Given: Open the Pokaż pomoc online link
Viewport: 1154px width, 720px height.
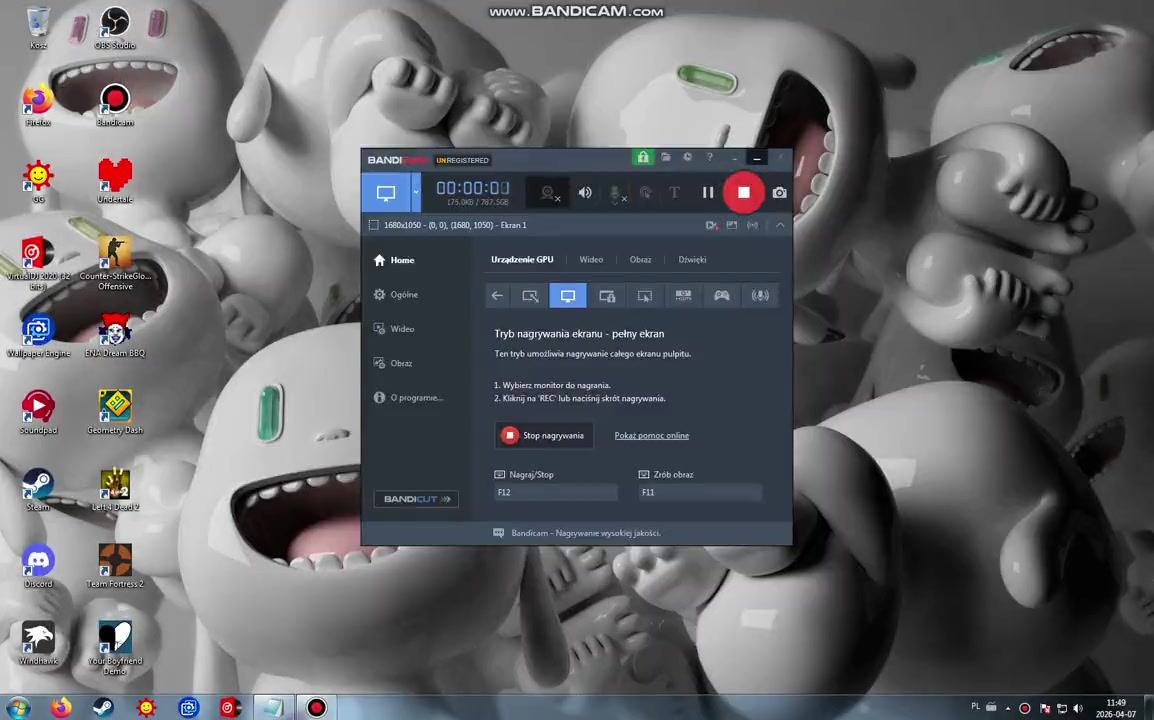Looking at the screenshot, I should 651,436.
